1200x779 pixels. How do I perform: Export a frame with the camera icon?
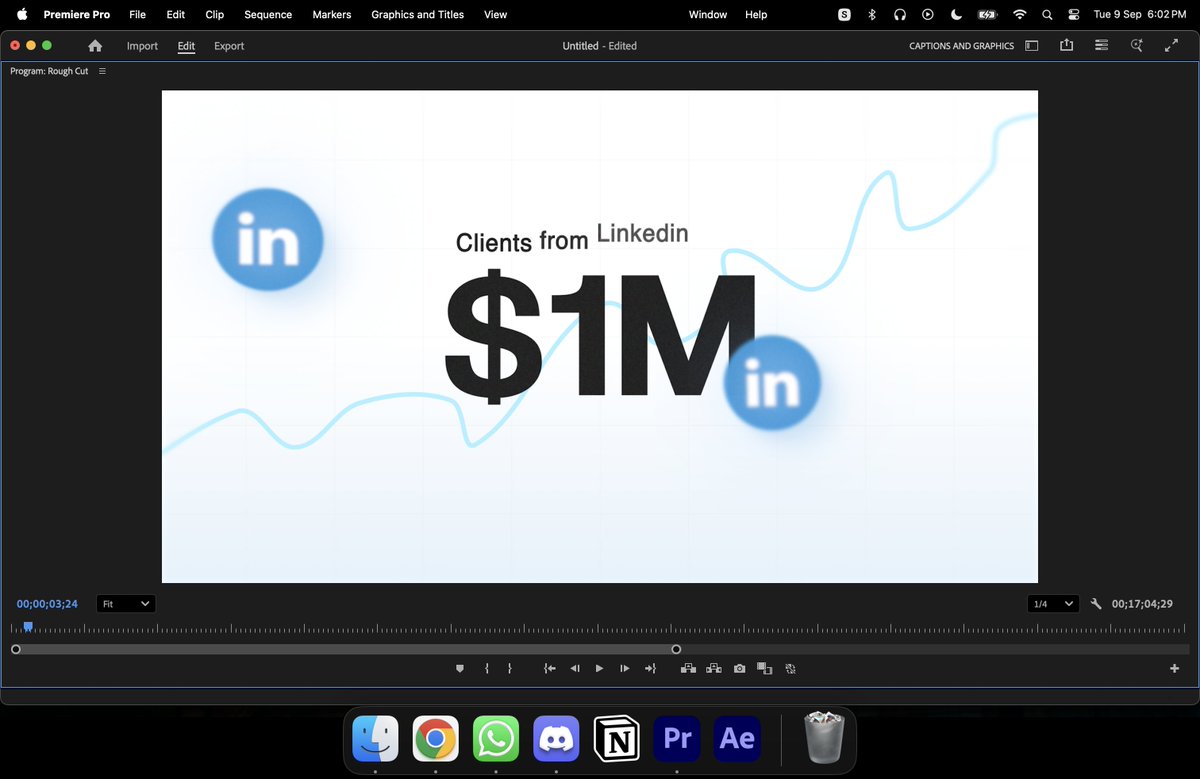[739, 668]
